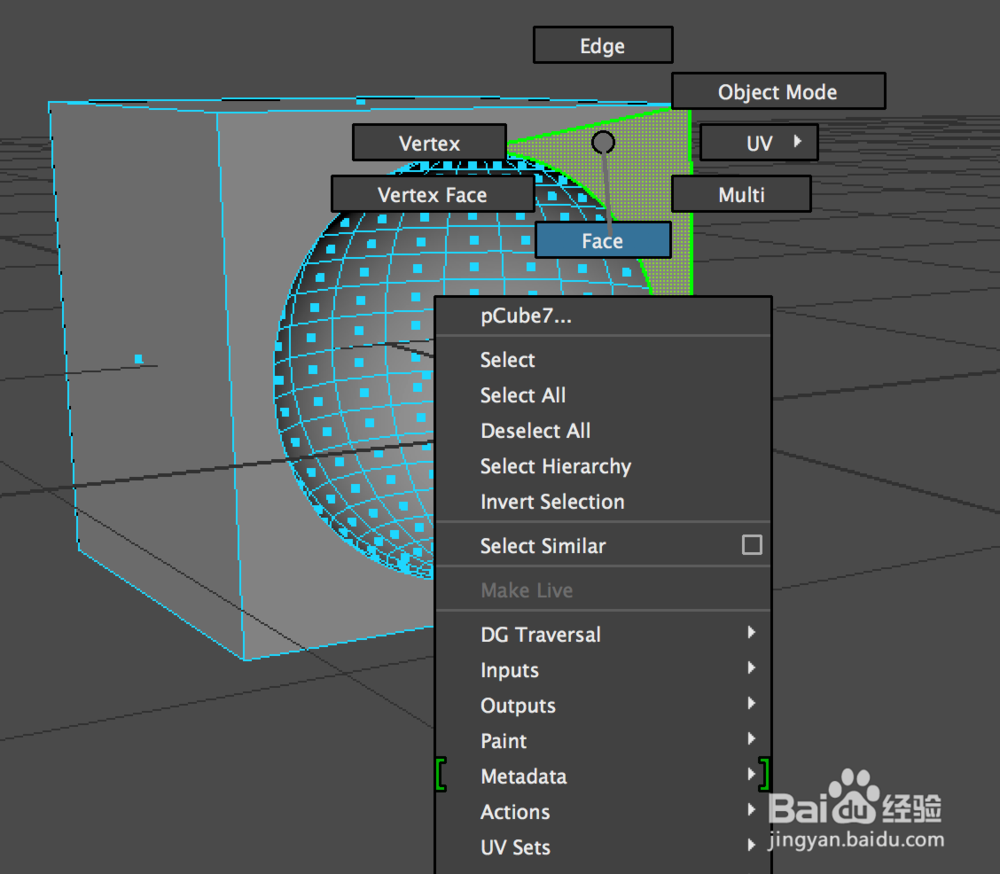Click the cube's left side face dot
The image size is (1000, 874).
coord(138,359)
